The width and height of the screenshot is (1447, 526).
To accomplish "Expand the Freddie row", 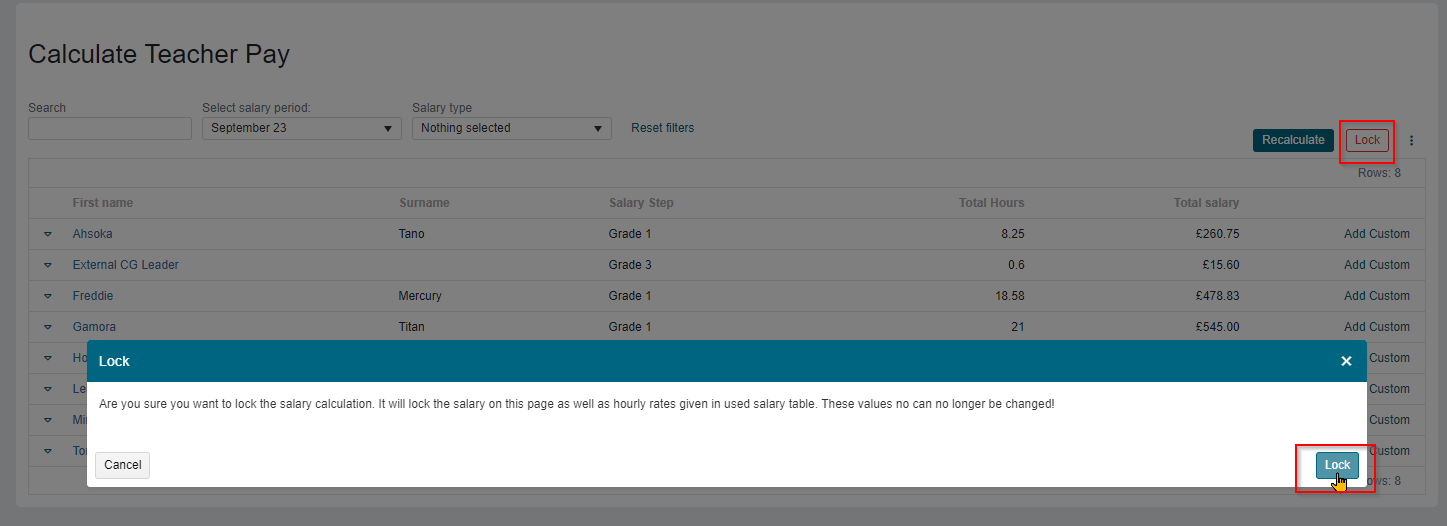I will 47,296.
